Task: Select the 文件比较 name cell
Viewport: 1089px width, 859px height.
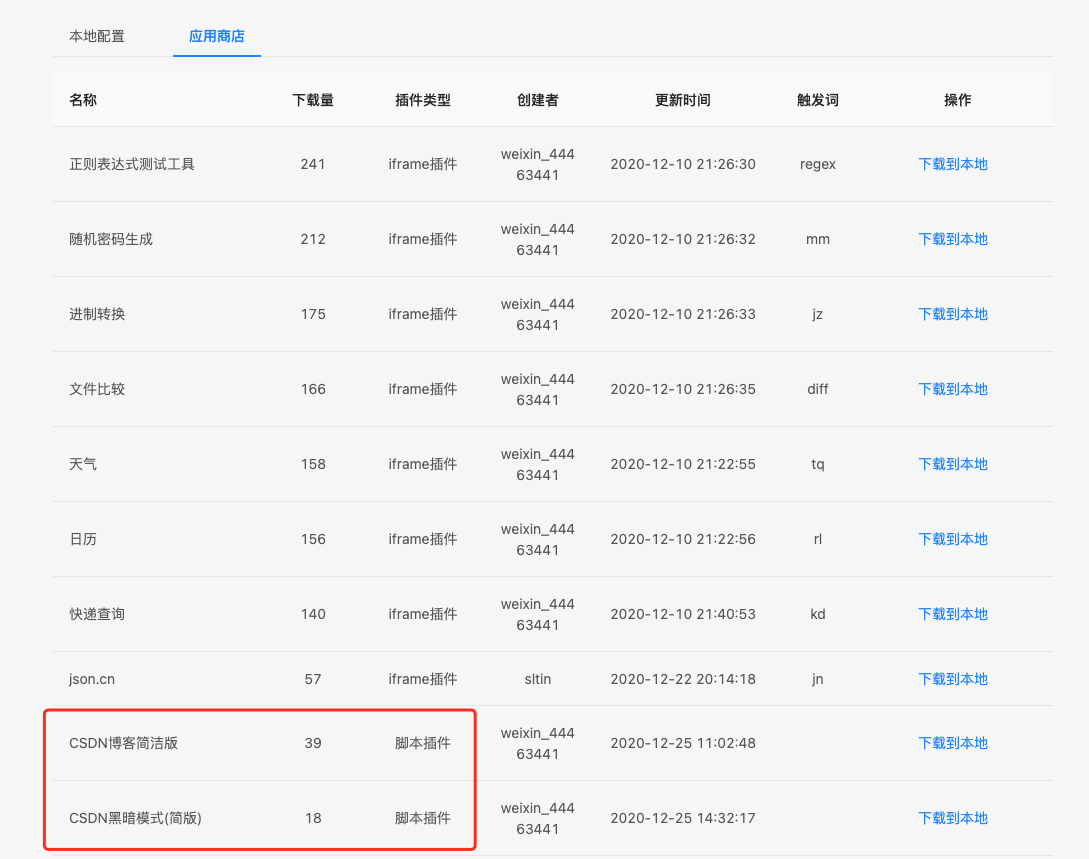Action: [x=97, y=389]
